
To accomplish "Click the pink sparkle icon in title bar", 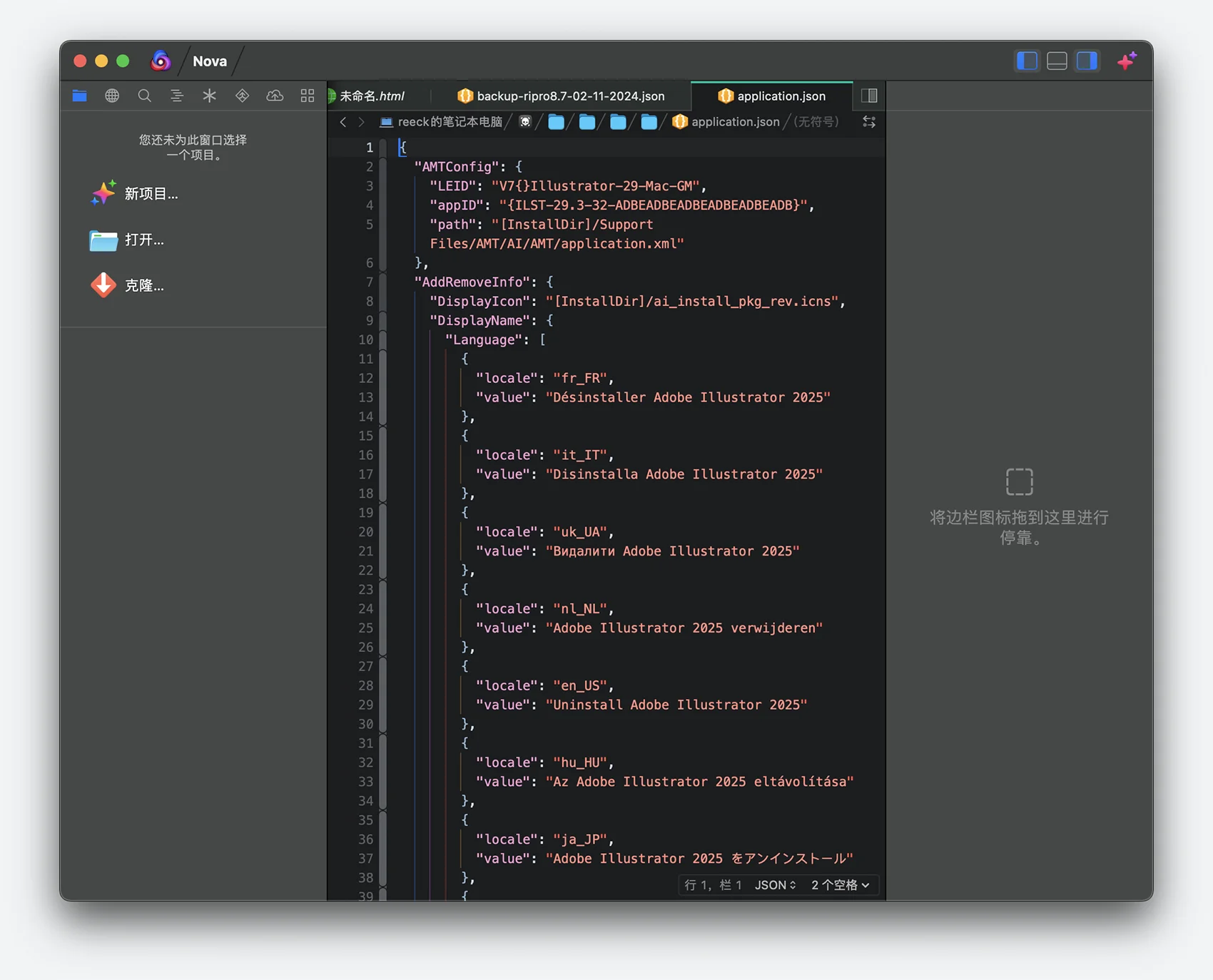I will 1127,61.
